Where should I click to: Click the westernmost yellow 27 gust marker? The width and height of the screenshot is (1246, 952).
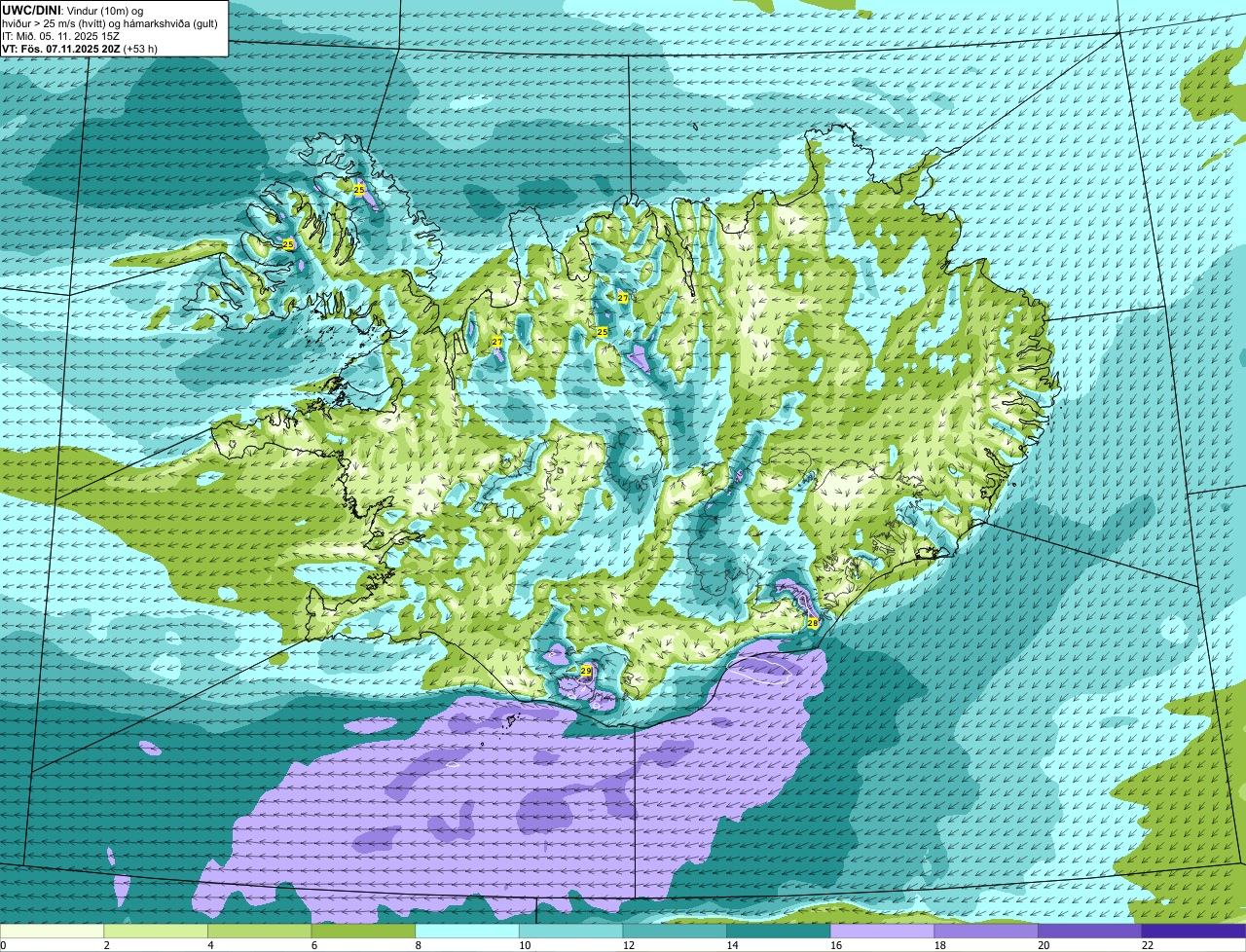tap(497, 342)
